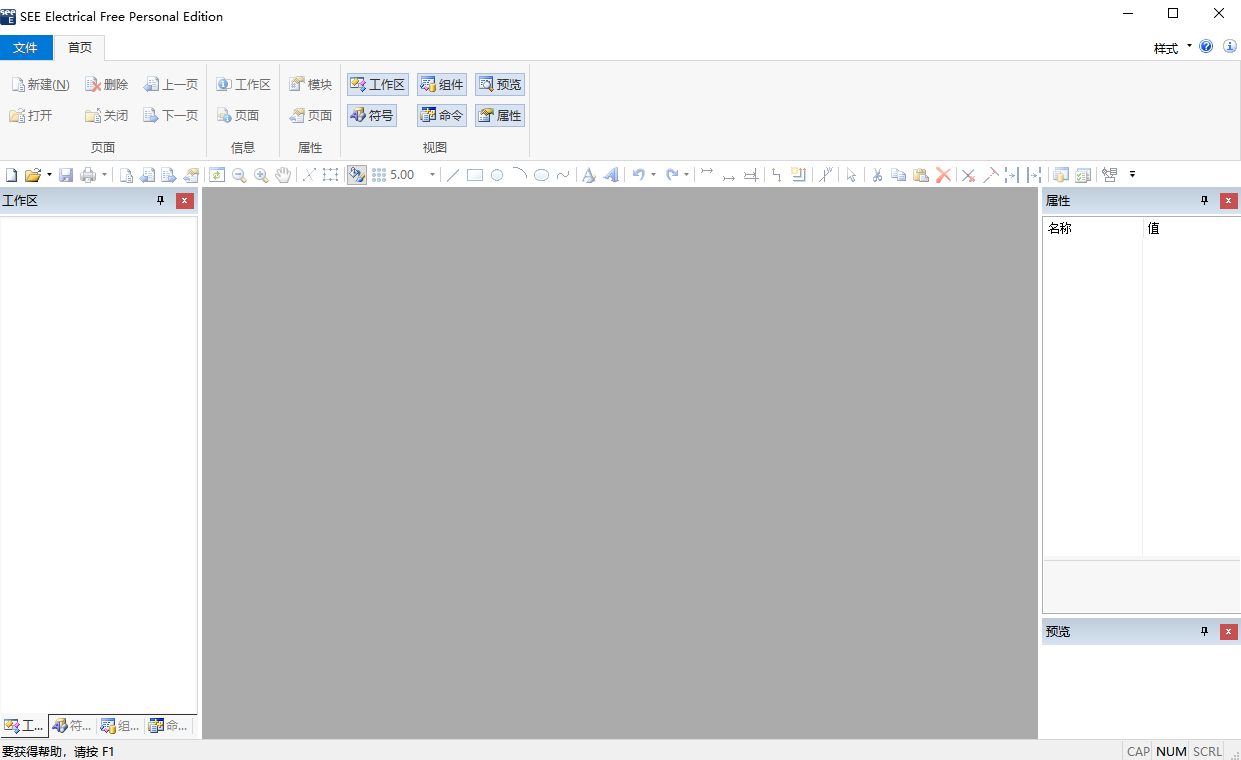
Task: Open the 样式 style dropdown
Action: (1172, 48)
